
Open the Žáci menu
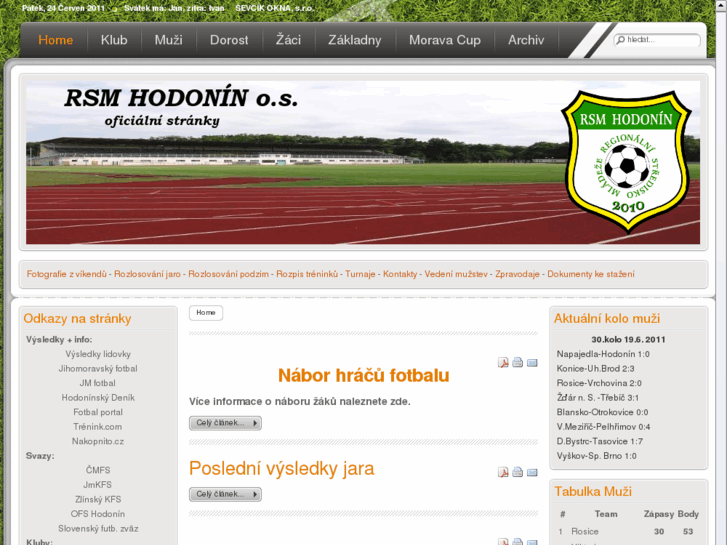tap(288, 40)
